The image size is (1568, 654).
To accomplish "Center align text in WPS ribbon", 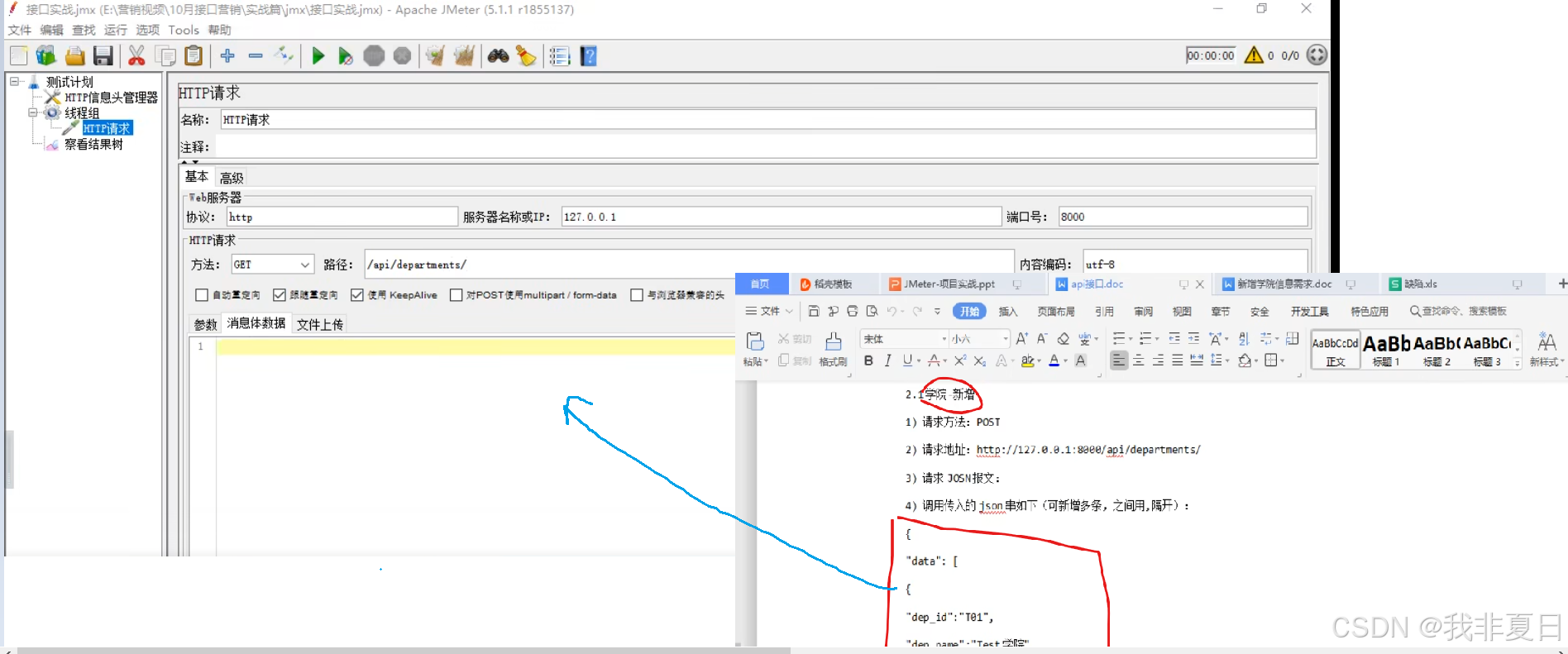I will pyautogui.click(x=1139, y=360).
